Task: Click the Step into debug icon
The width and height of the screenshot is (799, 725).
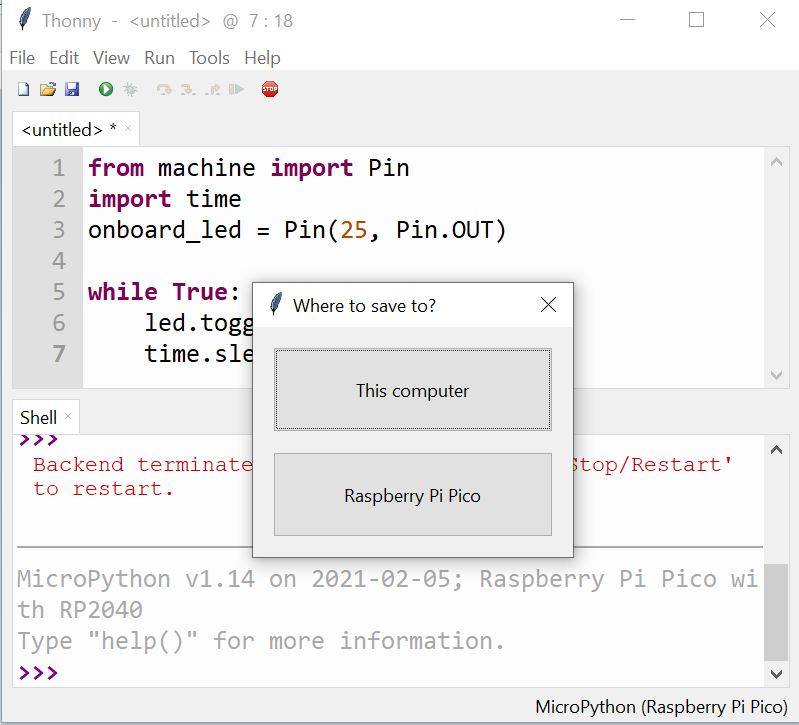Action: pyautogui.click(x=188, y=90)
